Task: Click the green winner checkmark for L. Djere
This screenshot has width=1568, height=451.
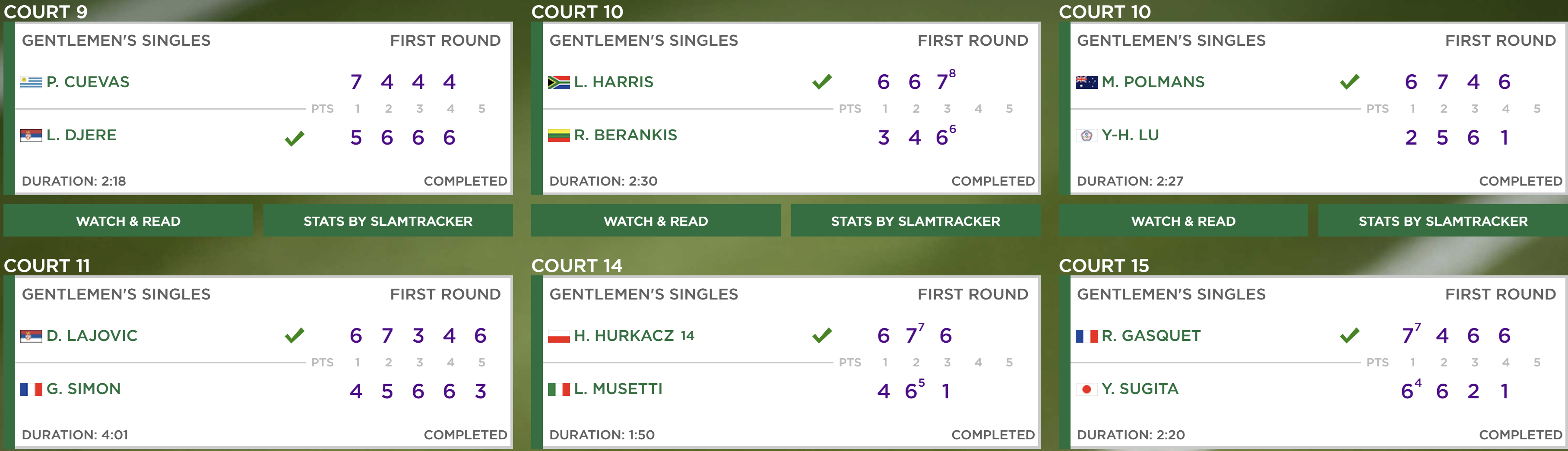Action: click(x=295, y=139)
